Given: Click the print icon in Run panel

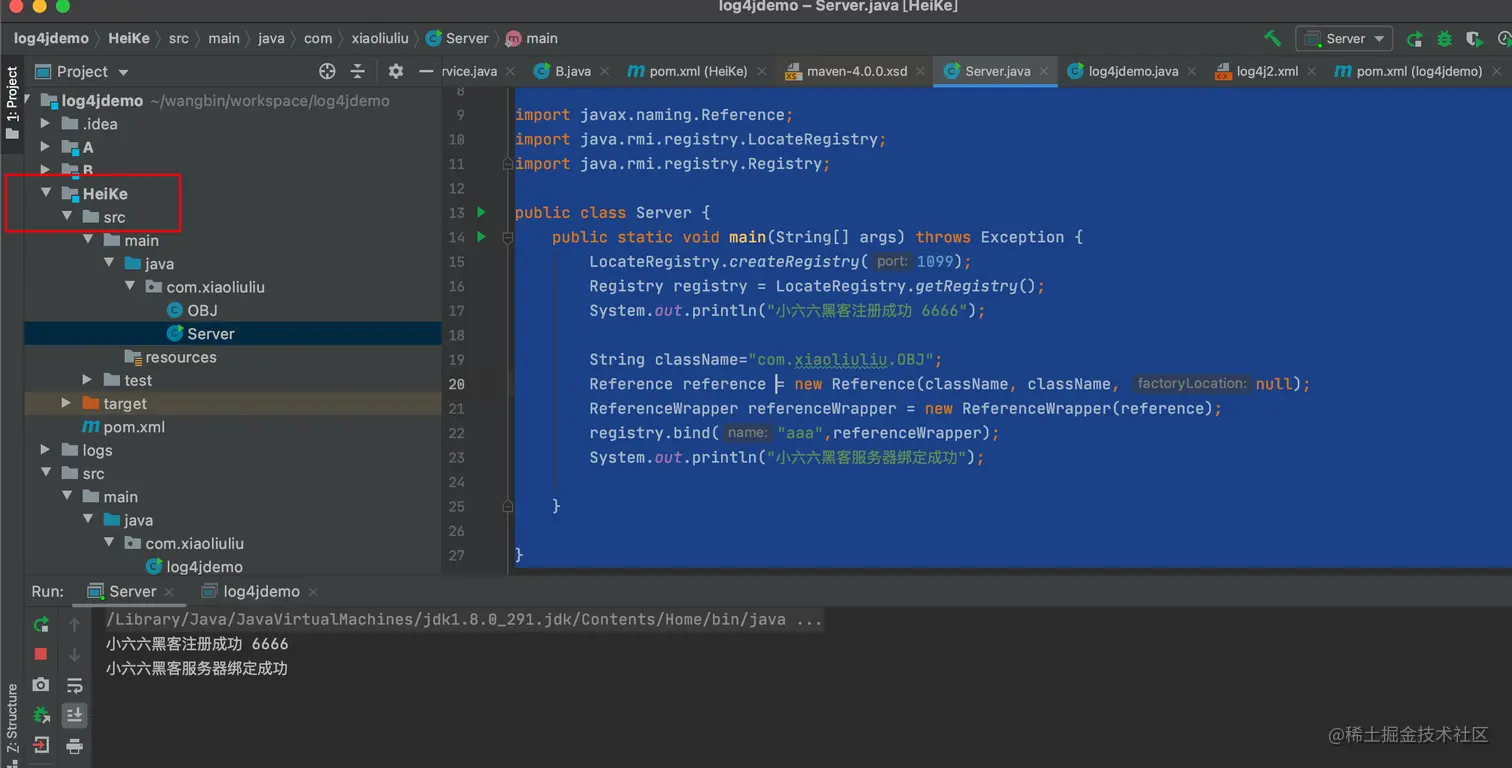Looking at the screenshot, I should [75, 746].
